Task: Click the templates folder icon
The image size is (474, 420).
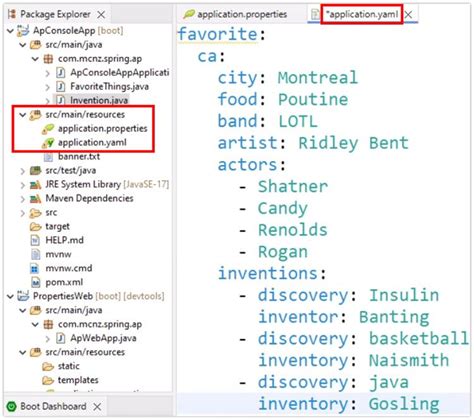Action: pyautogui.click(x=48, y=380)
